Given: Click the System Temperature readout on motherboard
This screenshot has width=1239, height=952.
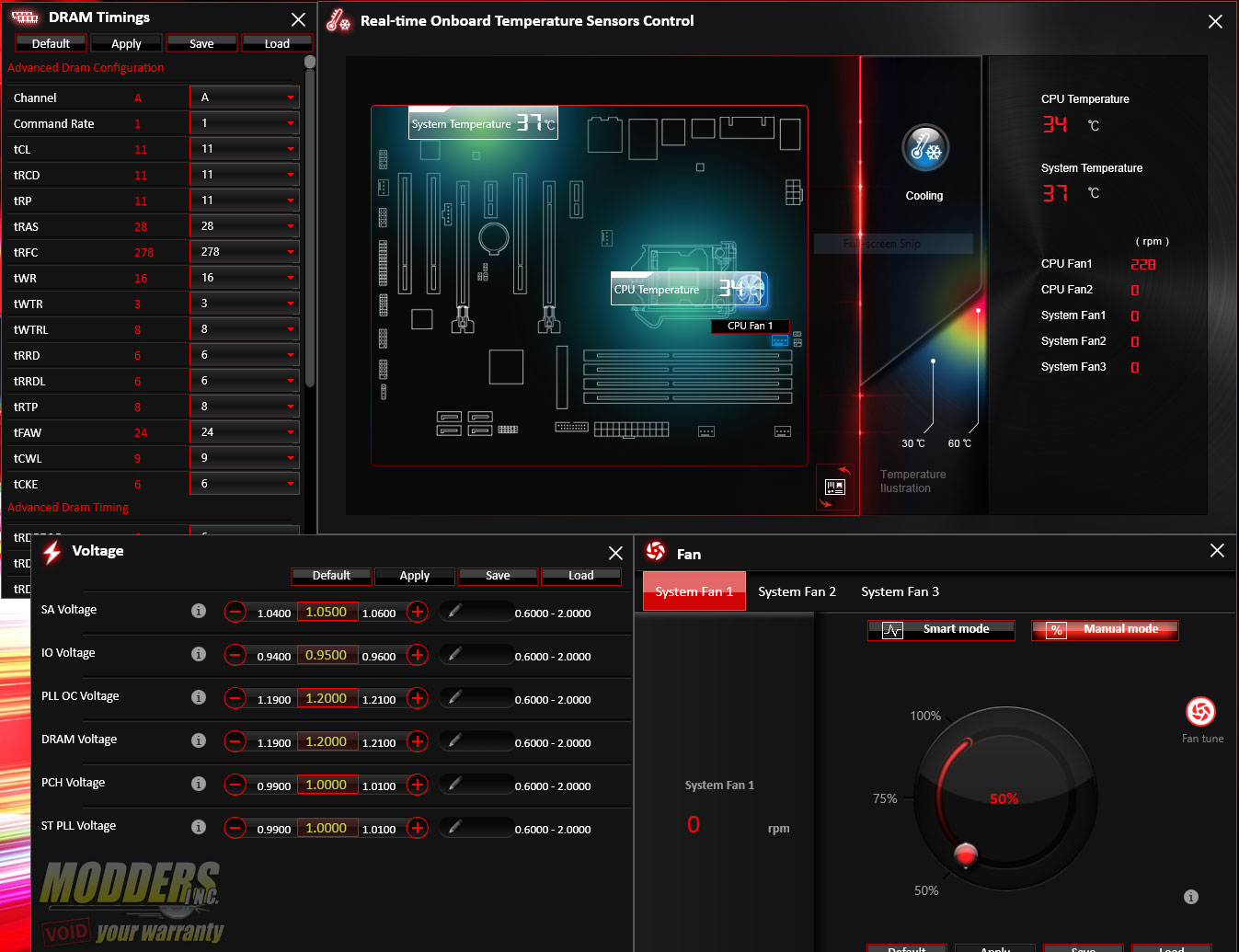Looking at the screenshot, I should [x=484, y=123].
